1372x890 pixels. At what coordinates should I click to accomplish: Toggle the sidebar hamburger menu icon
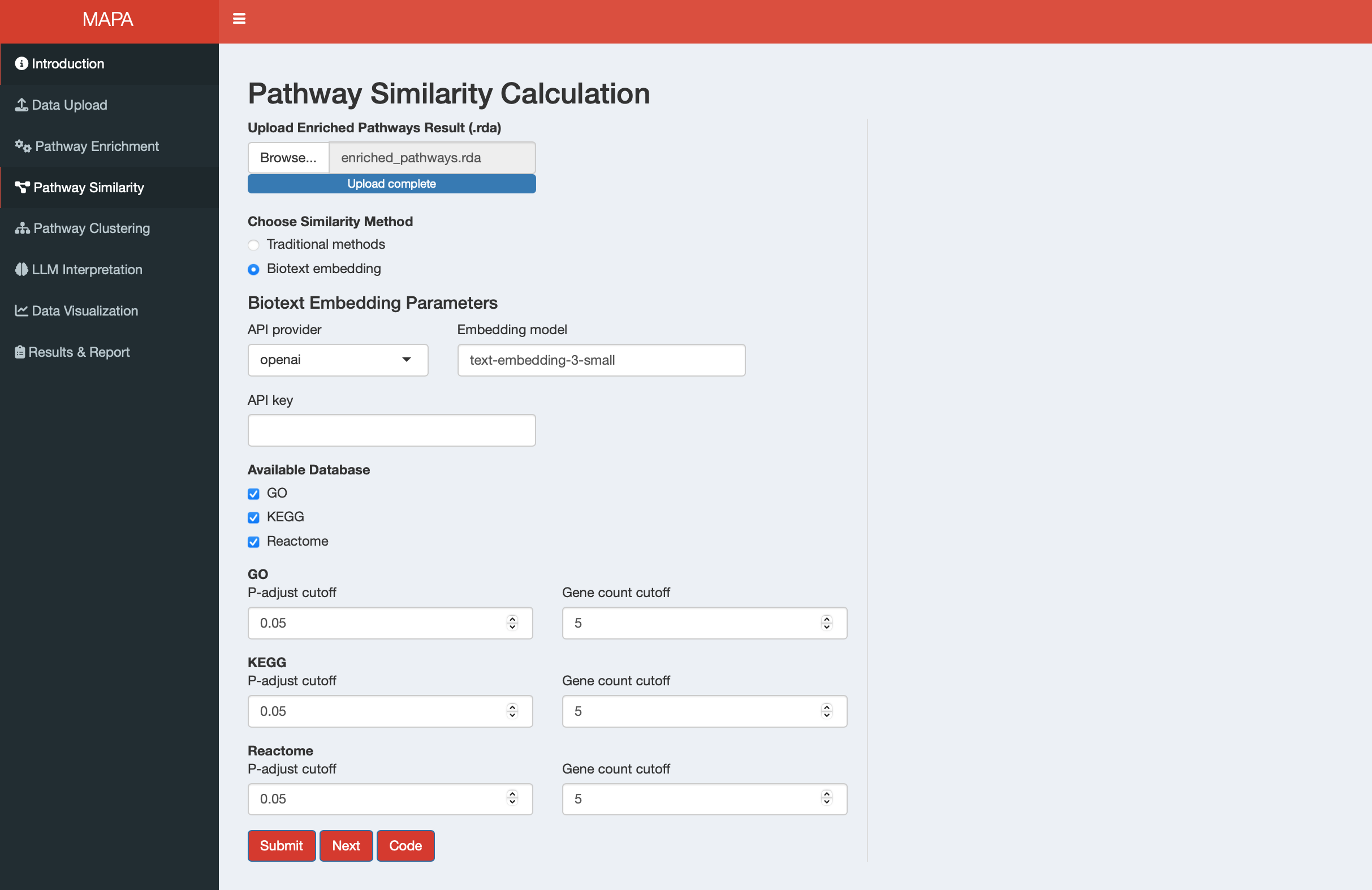pyautogui.click(x=239, y=19)
